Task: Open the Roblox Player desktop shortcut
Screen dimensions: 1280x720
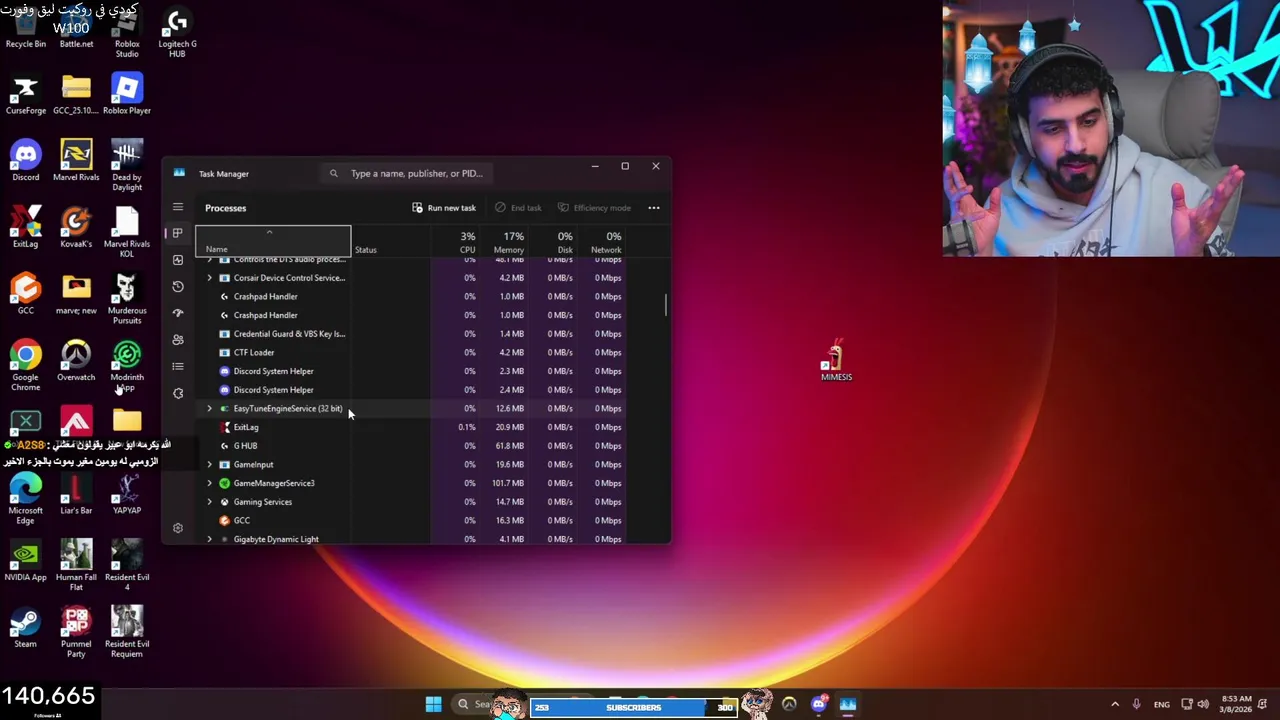Action: coord(127,95)
